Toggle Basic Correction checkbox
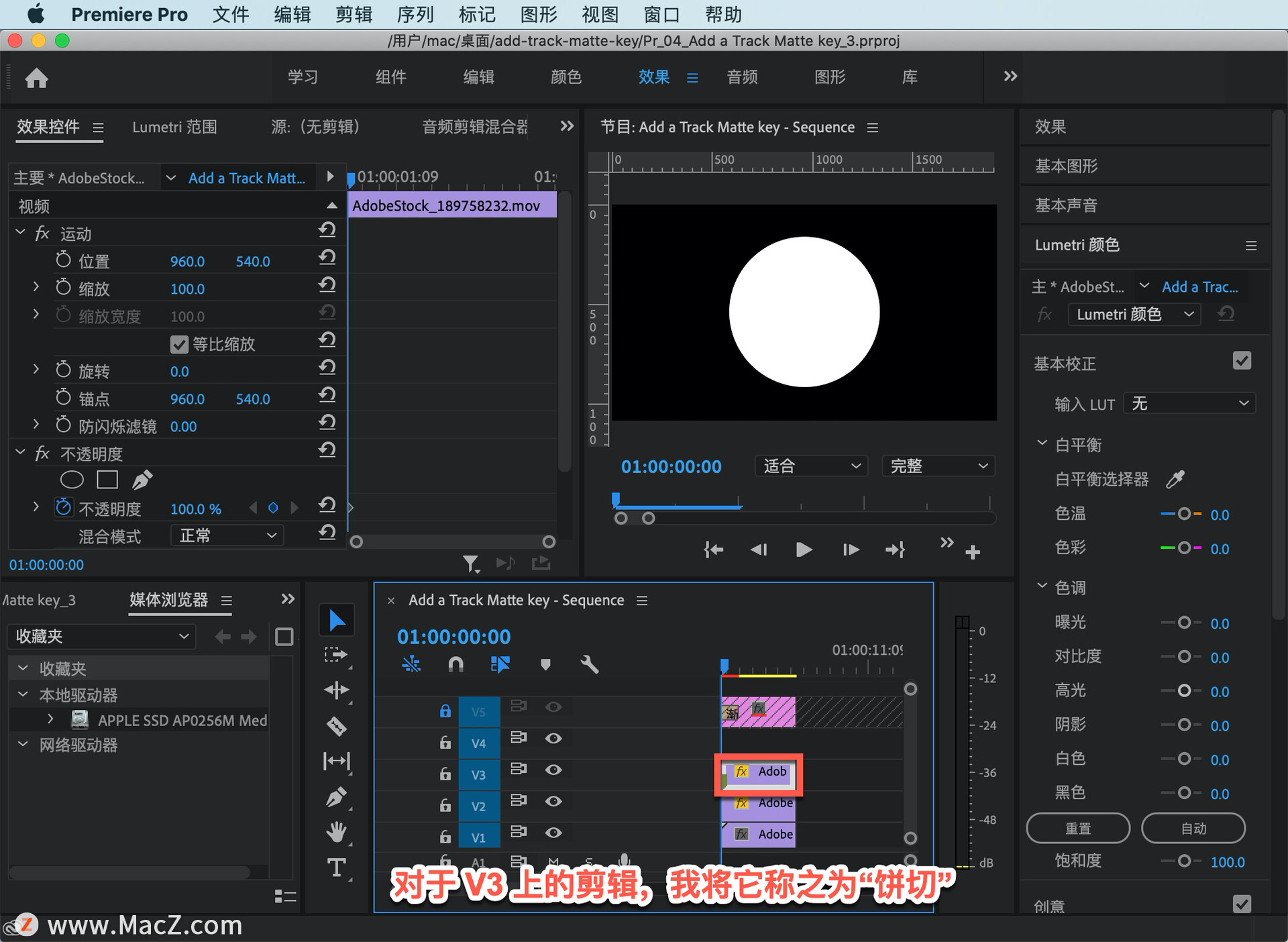This screenshot has height=942, width=1288. click(1242, 361)
